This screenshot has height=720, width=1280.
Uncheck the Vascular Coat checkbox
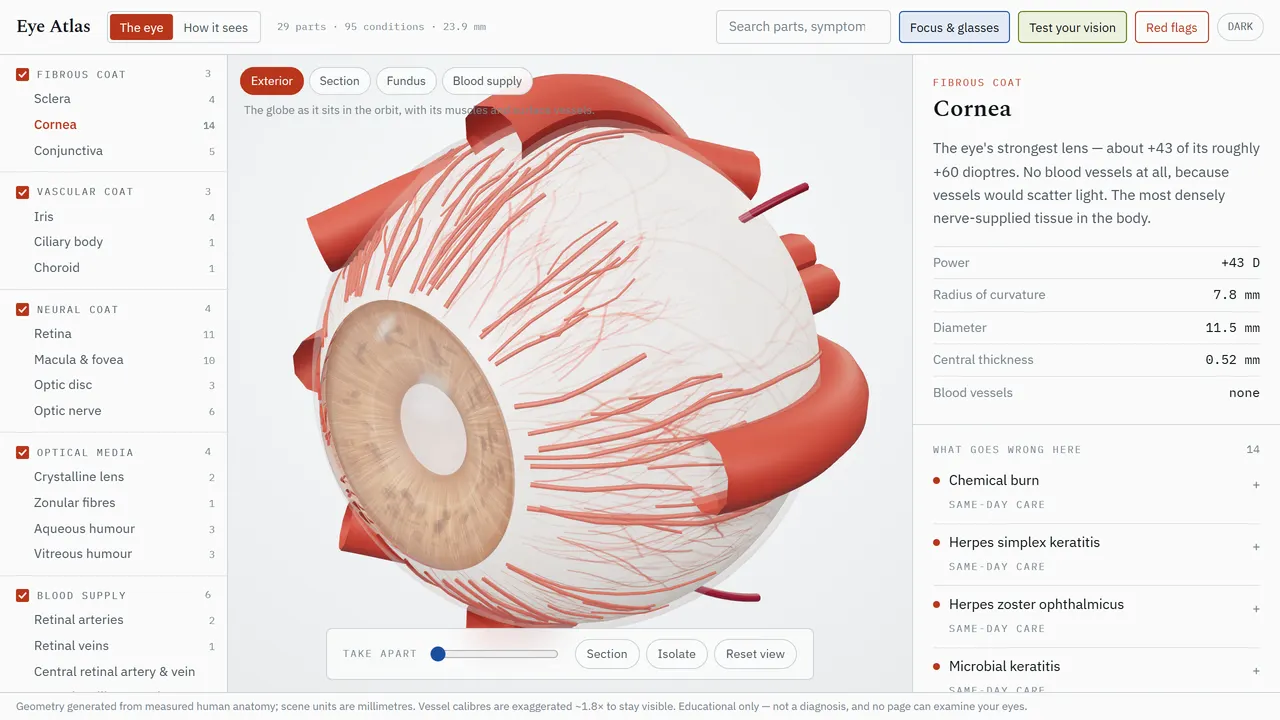pyautogui.click(x=22, y=191)
